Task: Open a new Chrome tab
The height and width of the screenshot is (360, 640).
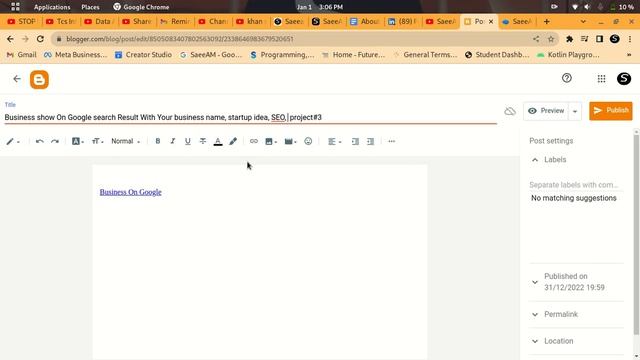Action: click(547, 21)
